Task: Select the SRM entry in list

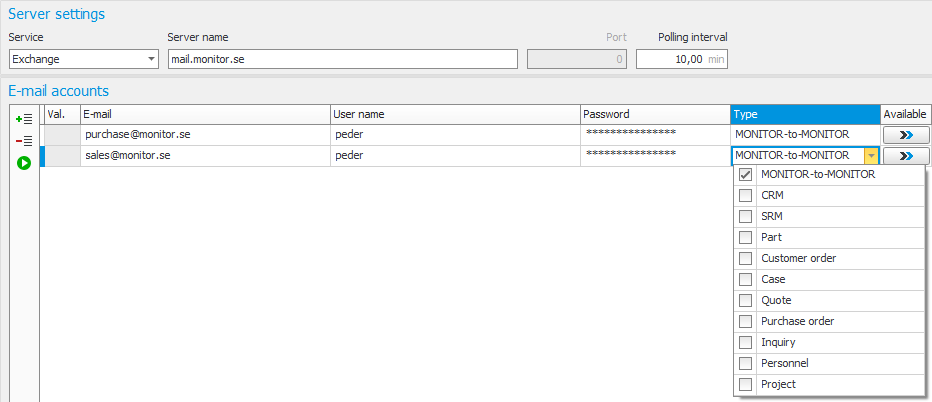Action: 772,217
